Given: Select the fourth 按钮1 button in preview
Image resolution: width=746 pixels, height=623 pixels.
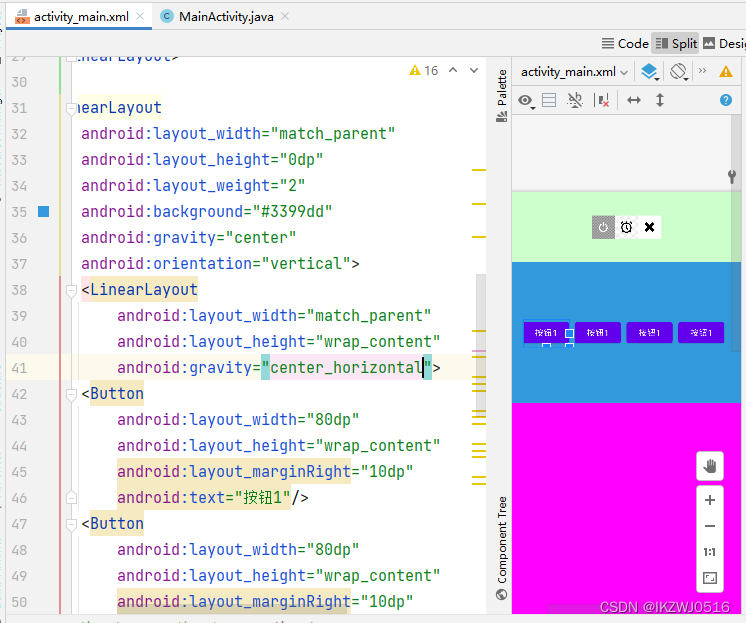Looking at the screenshot, I should pyautogui.click(x=701, y=333).
